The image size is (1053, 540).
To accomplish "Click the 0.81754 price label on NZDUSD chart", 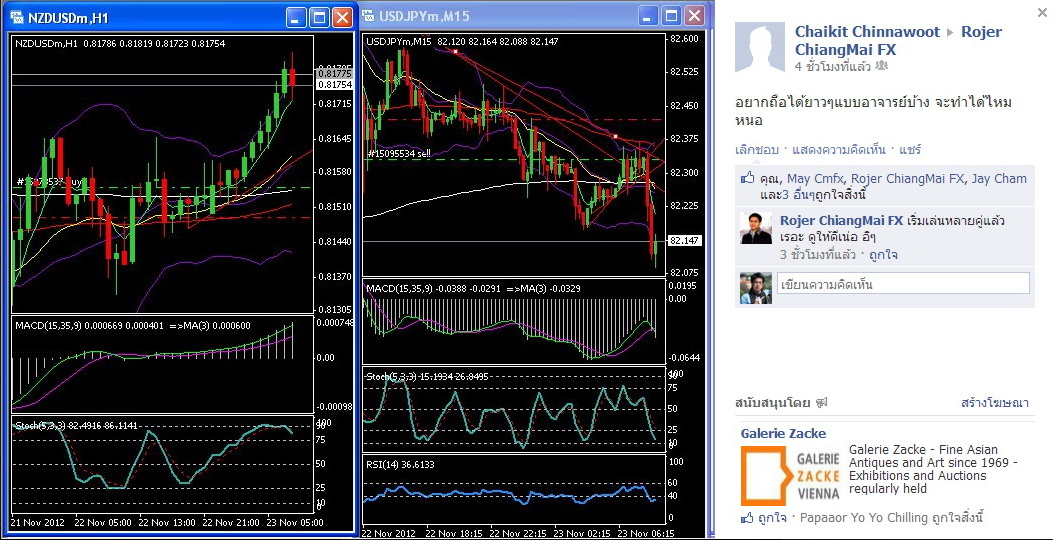I will click(x=334, y=85).
